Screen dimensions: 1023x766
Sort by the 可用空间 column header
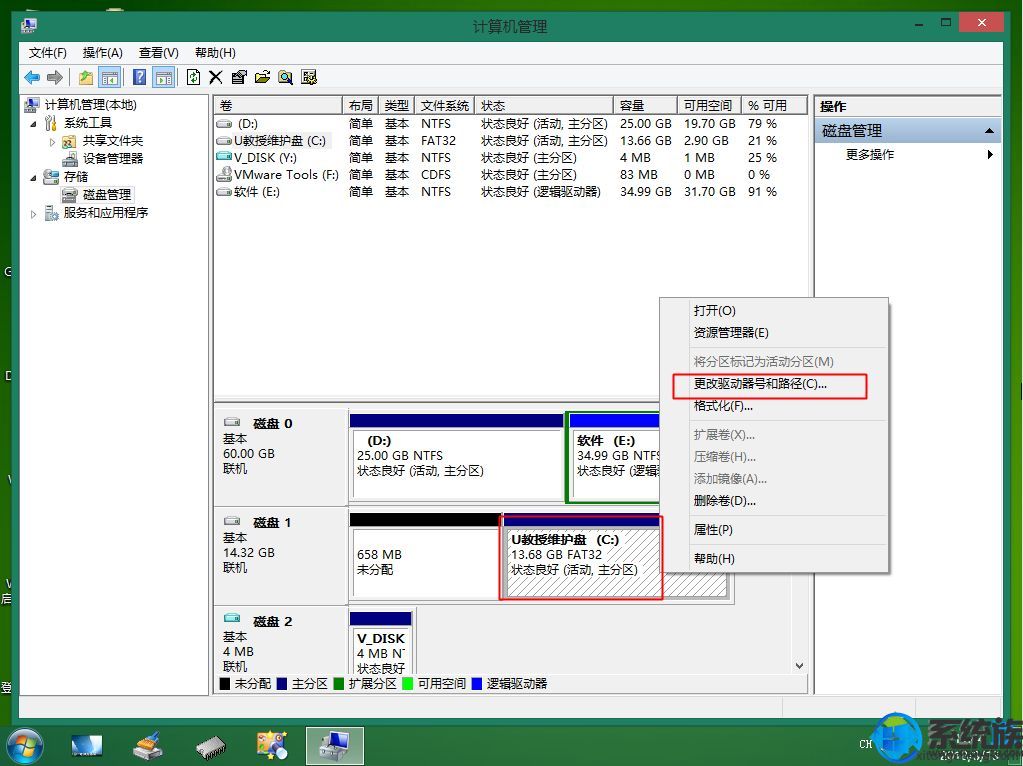(709, 106)
